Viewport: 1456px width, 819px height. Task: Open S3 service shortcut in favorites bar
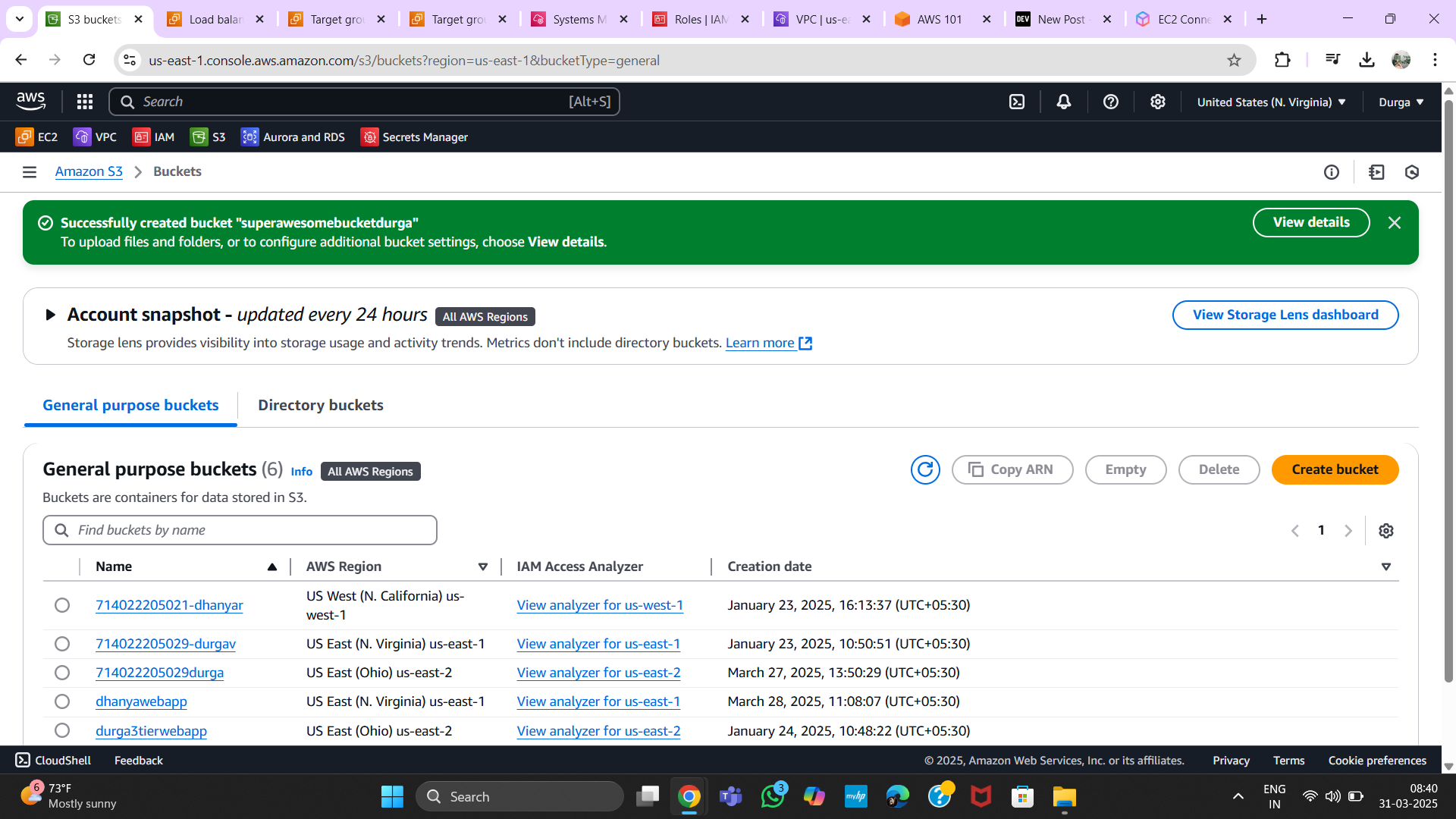209,137
